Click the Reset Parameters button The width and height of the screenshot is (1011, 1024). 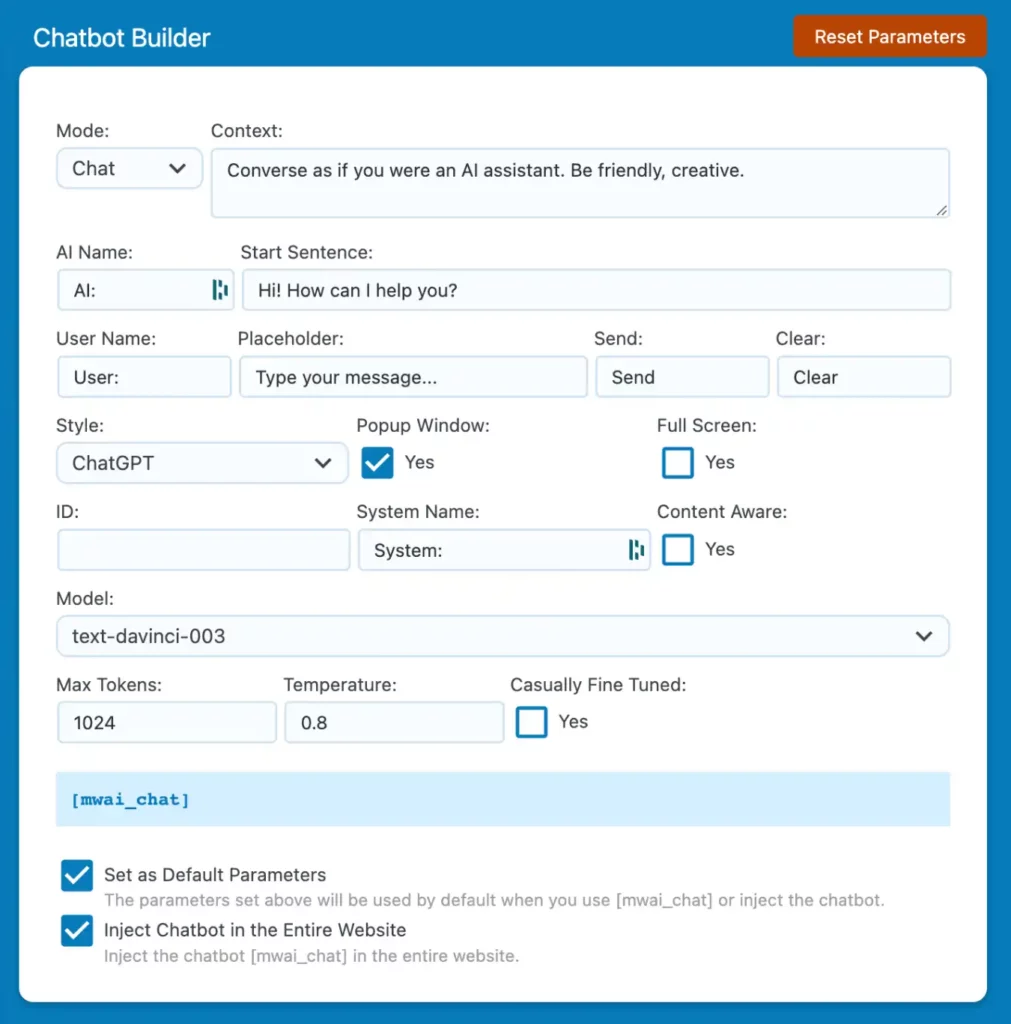coord(890,37)
